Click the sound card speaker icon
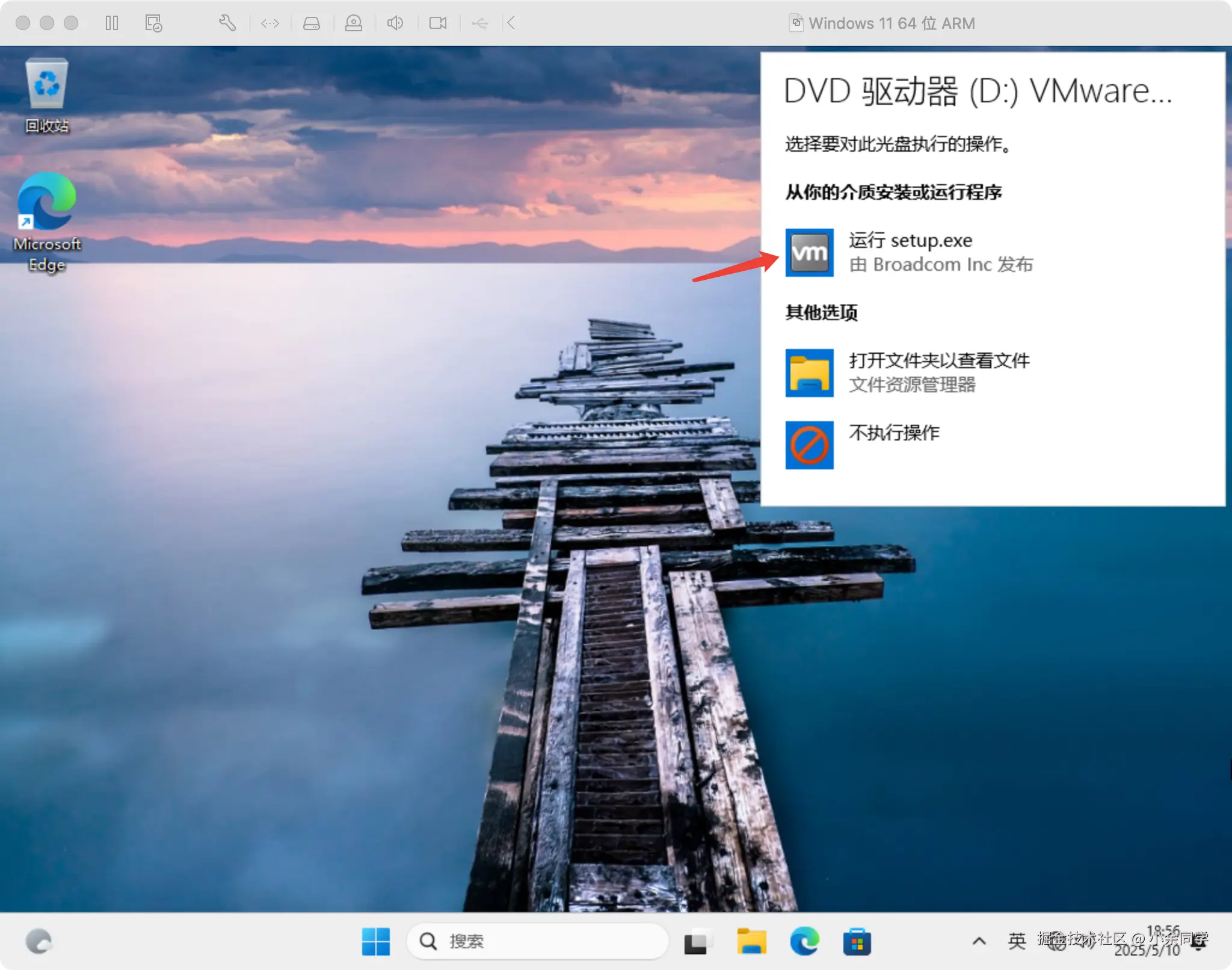1232x970 pixels. click(x=395, y=23)
